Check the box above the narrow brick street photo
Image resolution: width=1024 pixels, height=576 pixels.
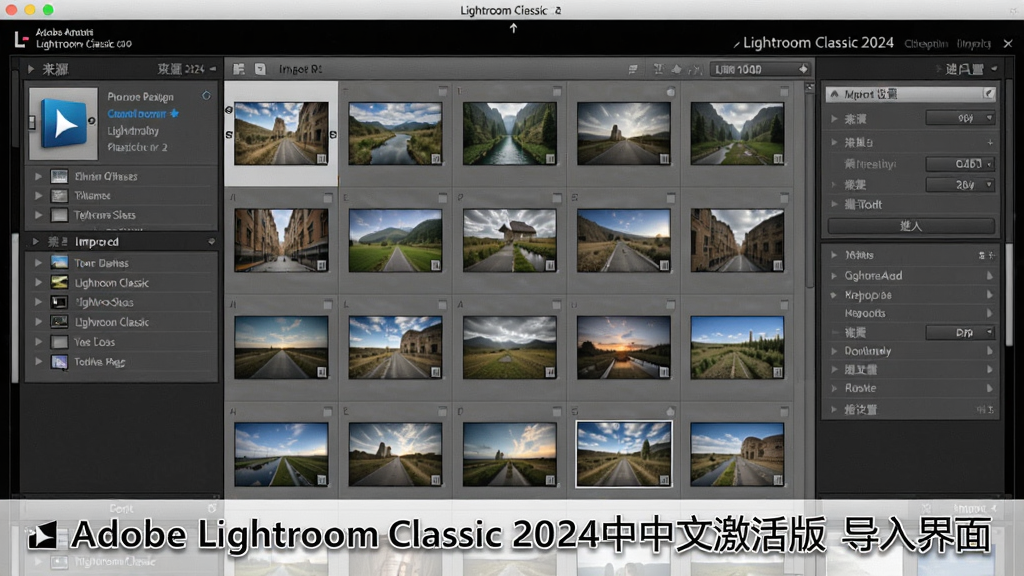[x=328, y=198]
